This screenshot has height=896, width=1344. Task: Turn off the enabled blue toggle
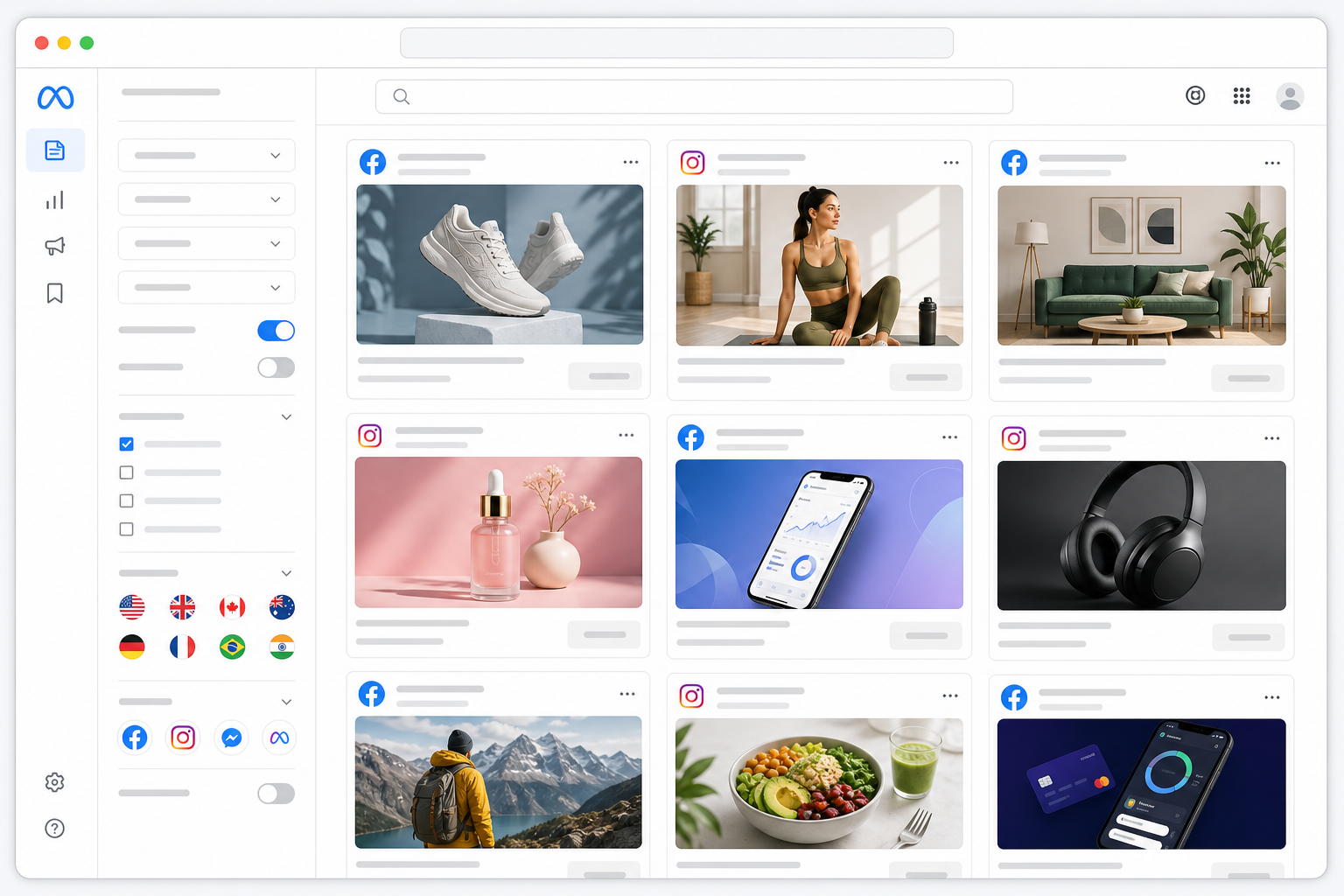tap(276, 331)
